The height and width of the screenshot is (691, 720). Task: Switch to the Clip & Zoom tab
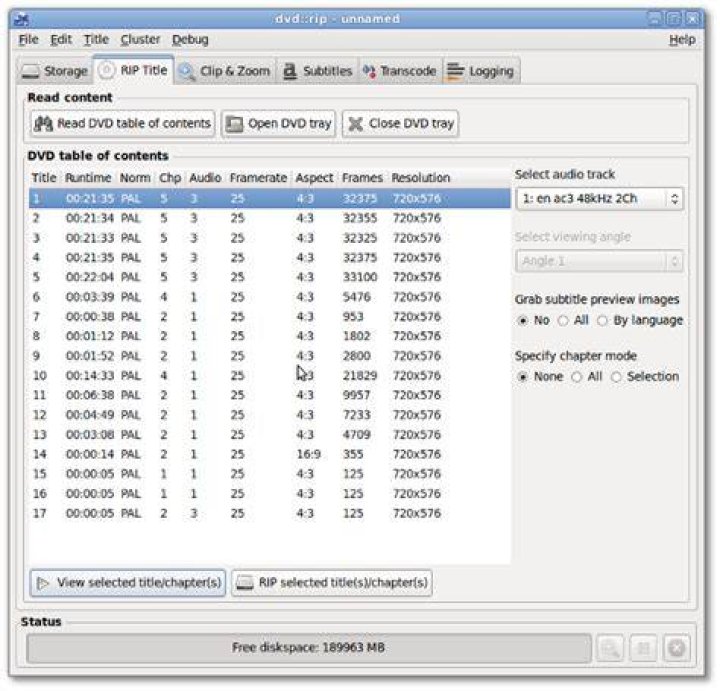point(225,71)
